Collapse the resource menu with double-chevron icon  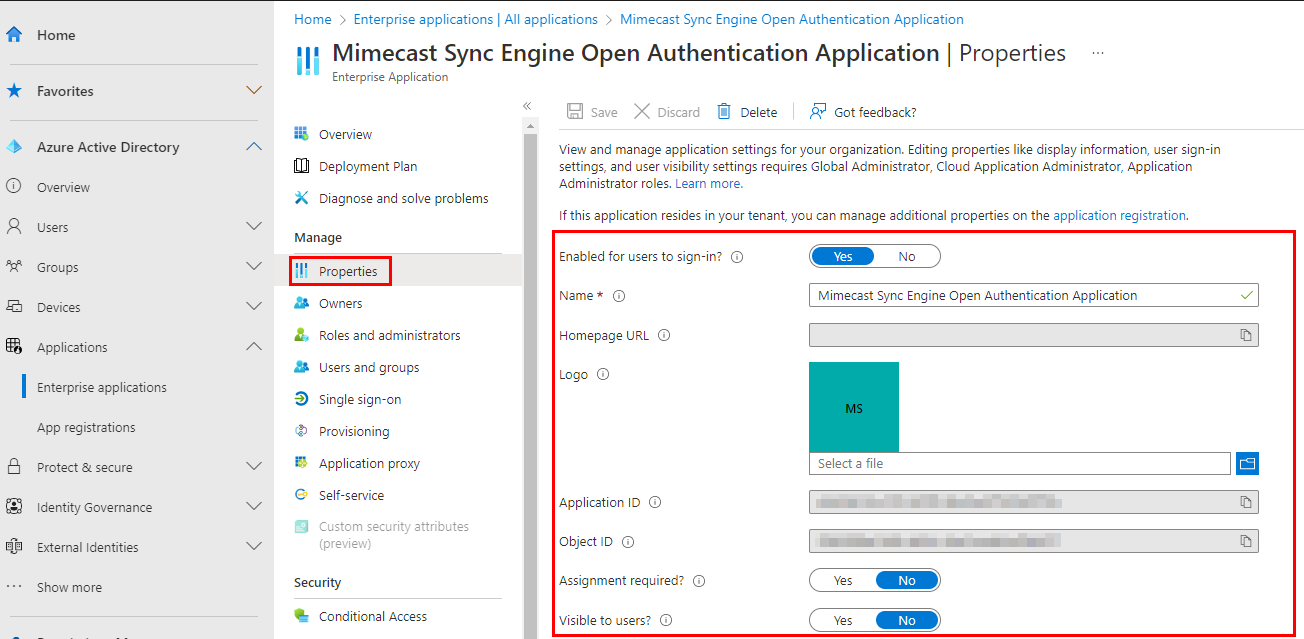coord(527,106)
